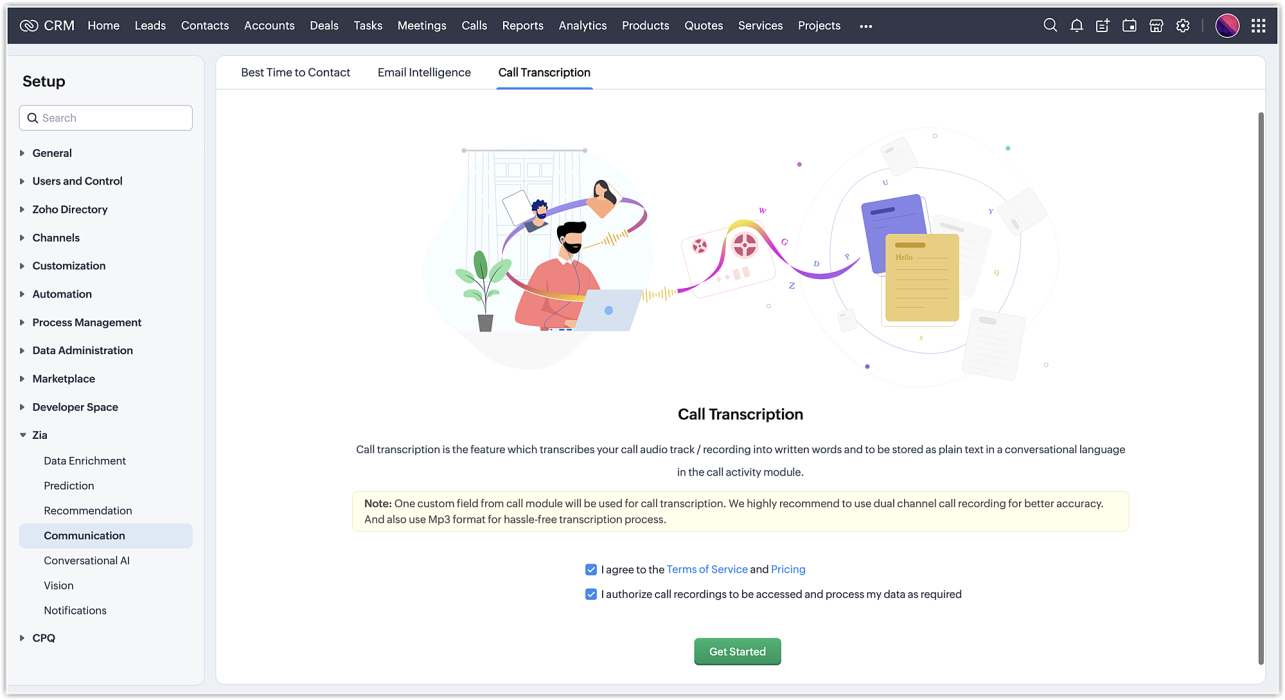This screenshot has height=700, width=1285.
Task: Open the marketplace store icon
Action: pos(1156,26)
